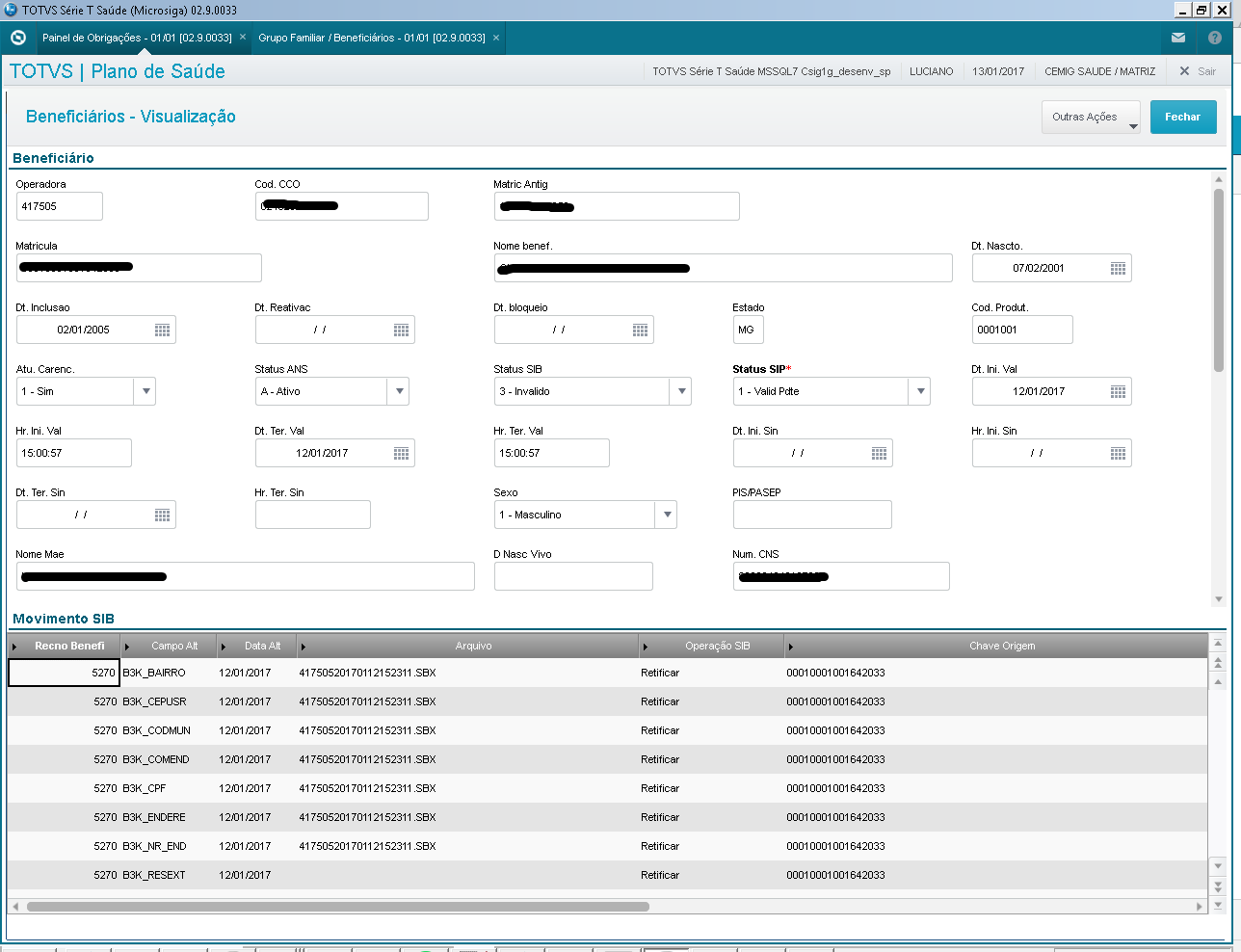Click the arrow on Recno Benefi column header

14,647
